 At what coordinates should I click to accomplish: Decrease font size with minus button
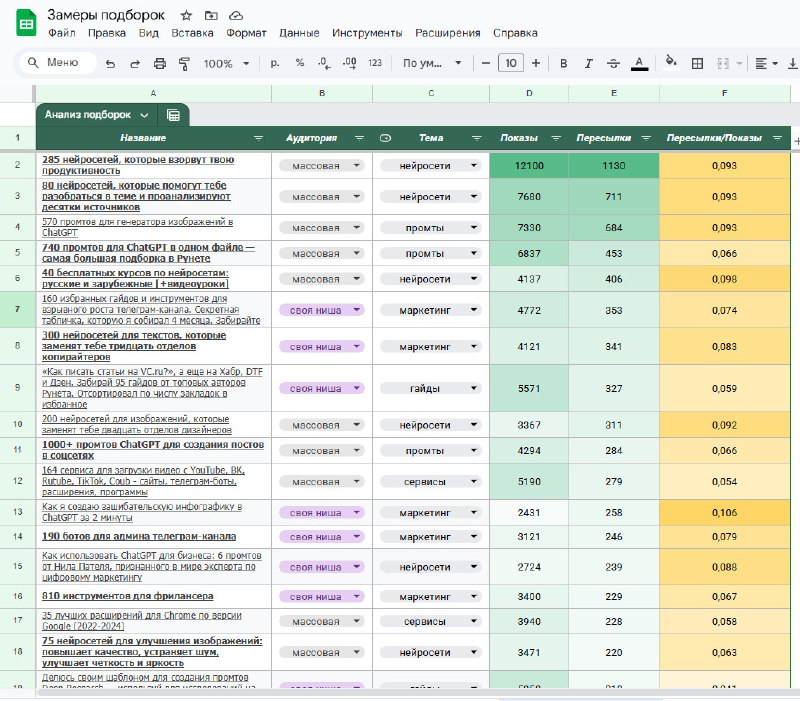point(486,63)
